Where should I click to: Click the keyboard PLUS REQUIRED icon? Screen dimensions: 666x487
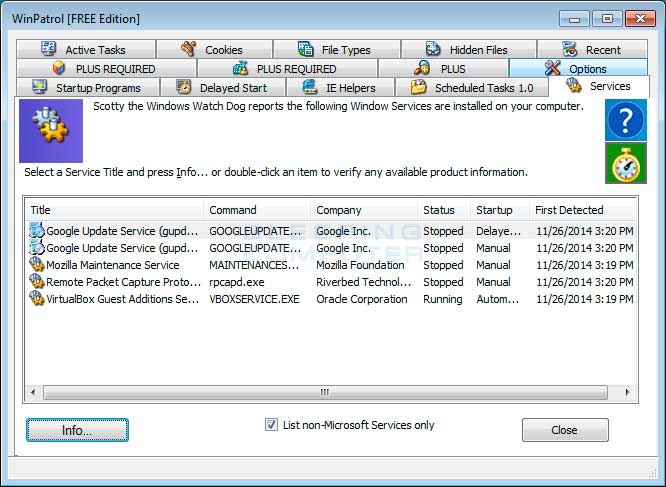240,68
